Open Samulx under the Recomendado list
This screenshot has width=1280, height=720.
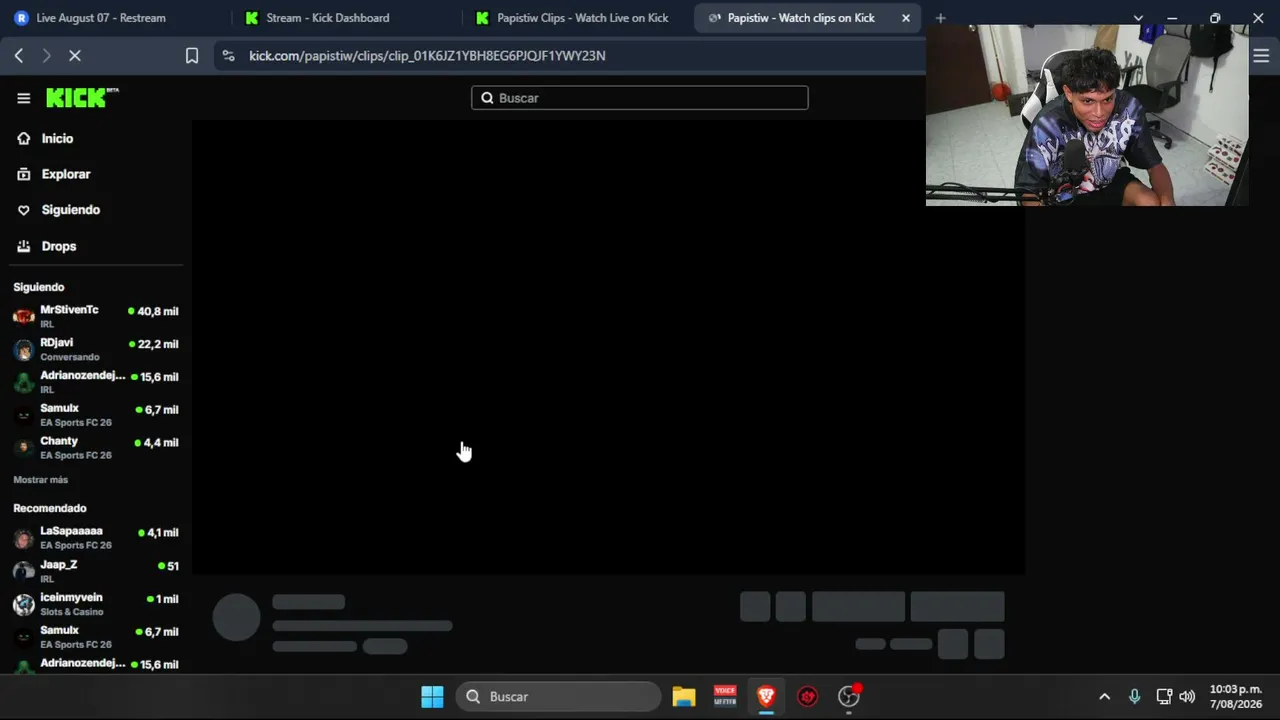tap(96, 636)
